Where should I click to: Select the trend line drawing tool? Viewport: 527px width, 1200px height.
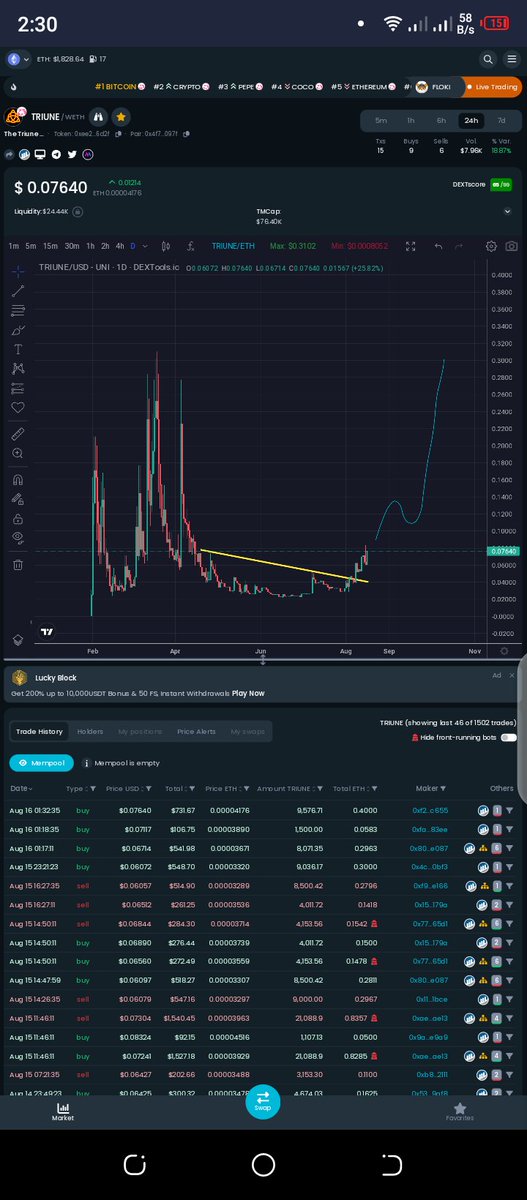pyautogui.click(x=18, y=291)
